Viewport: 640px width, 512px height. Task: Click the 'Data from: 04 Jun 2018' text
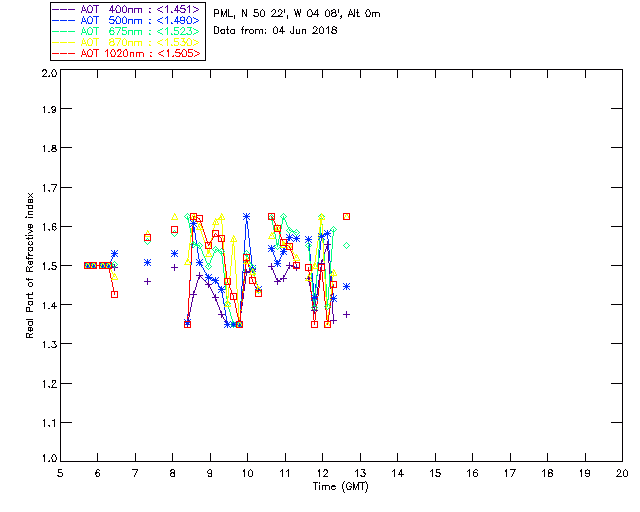pyautogui.click(x=275, y=31)
